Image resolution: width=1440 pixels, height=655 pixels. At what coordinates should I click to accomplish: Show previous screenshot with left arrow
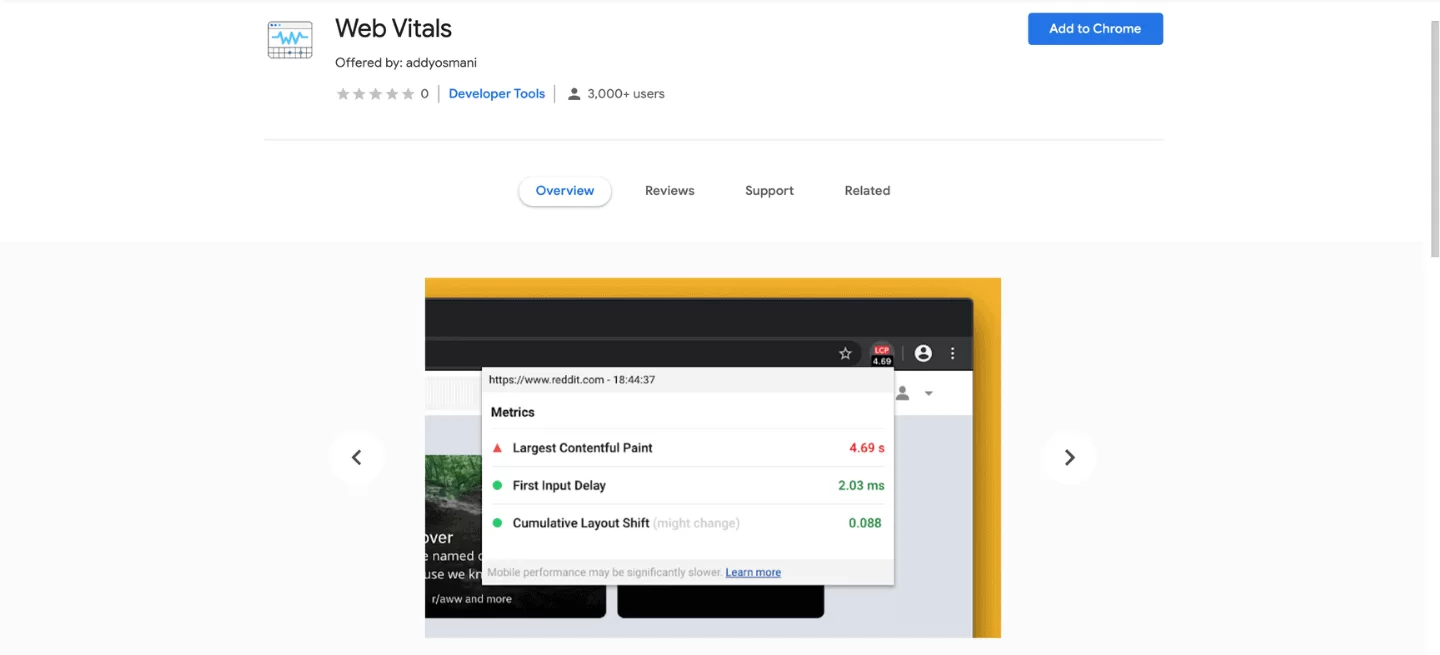356,458
